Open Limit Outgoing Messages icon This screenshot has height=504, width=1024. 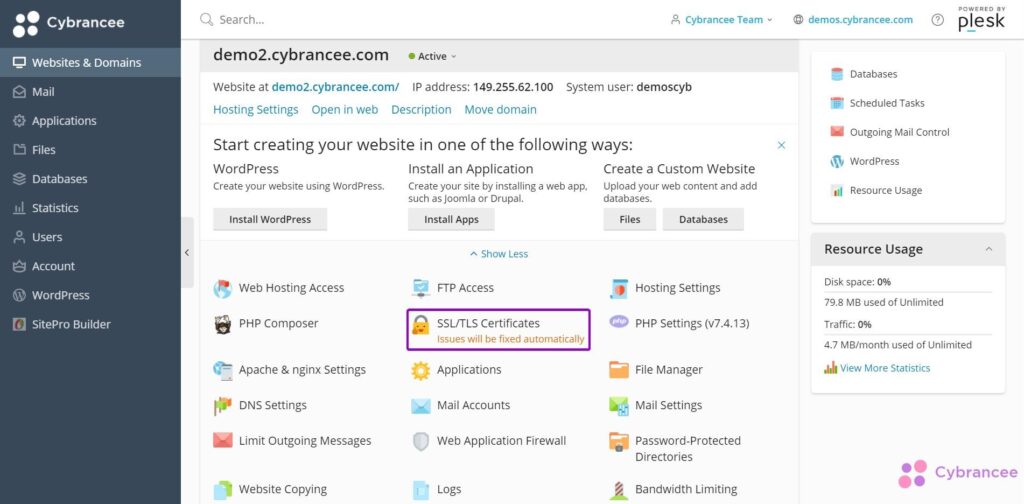click(x=223, y=440)
